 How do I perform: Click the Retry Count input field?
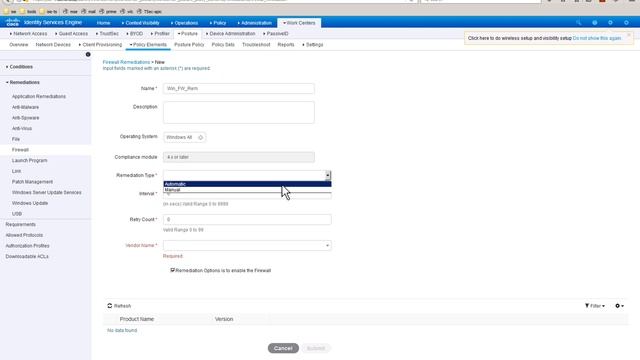click(247, 219)
